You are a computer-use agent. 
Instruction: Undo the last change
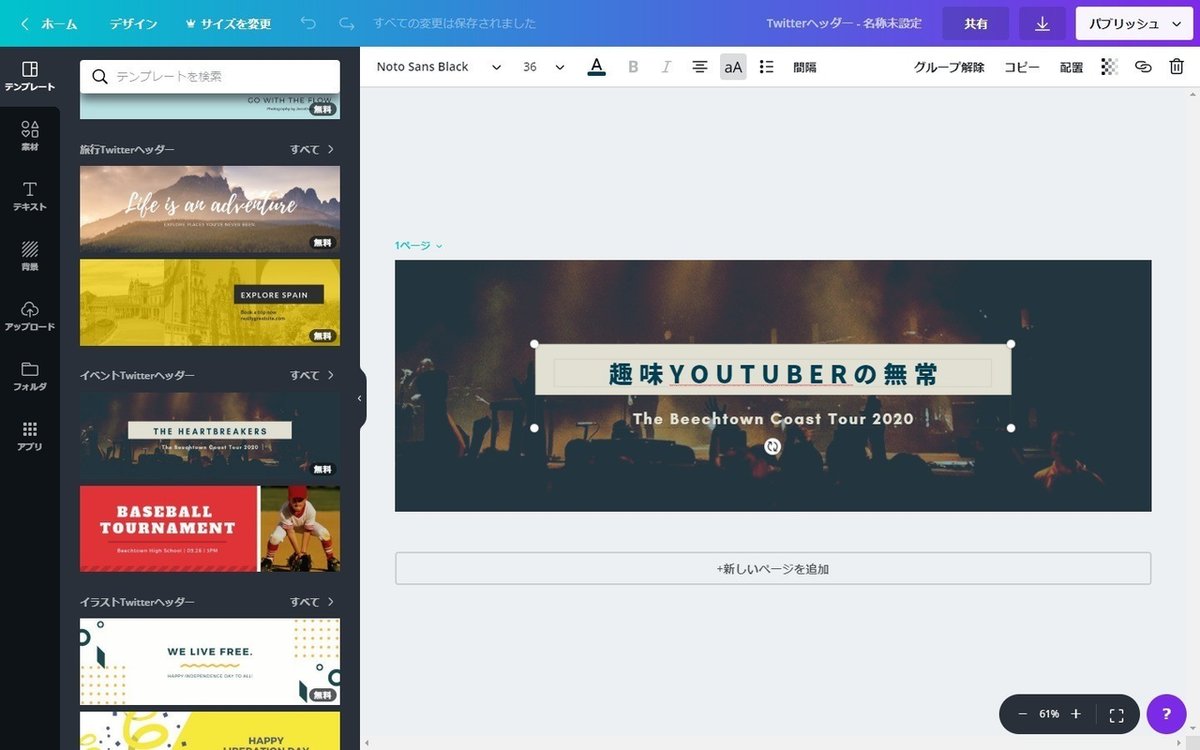308,23
